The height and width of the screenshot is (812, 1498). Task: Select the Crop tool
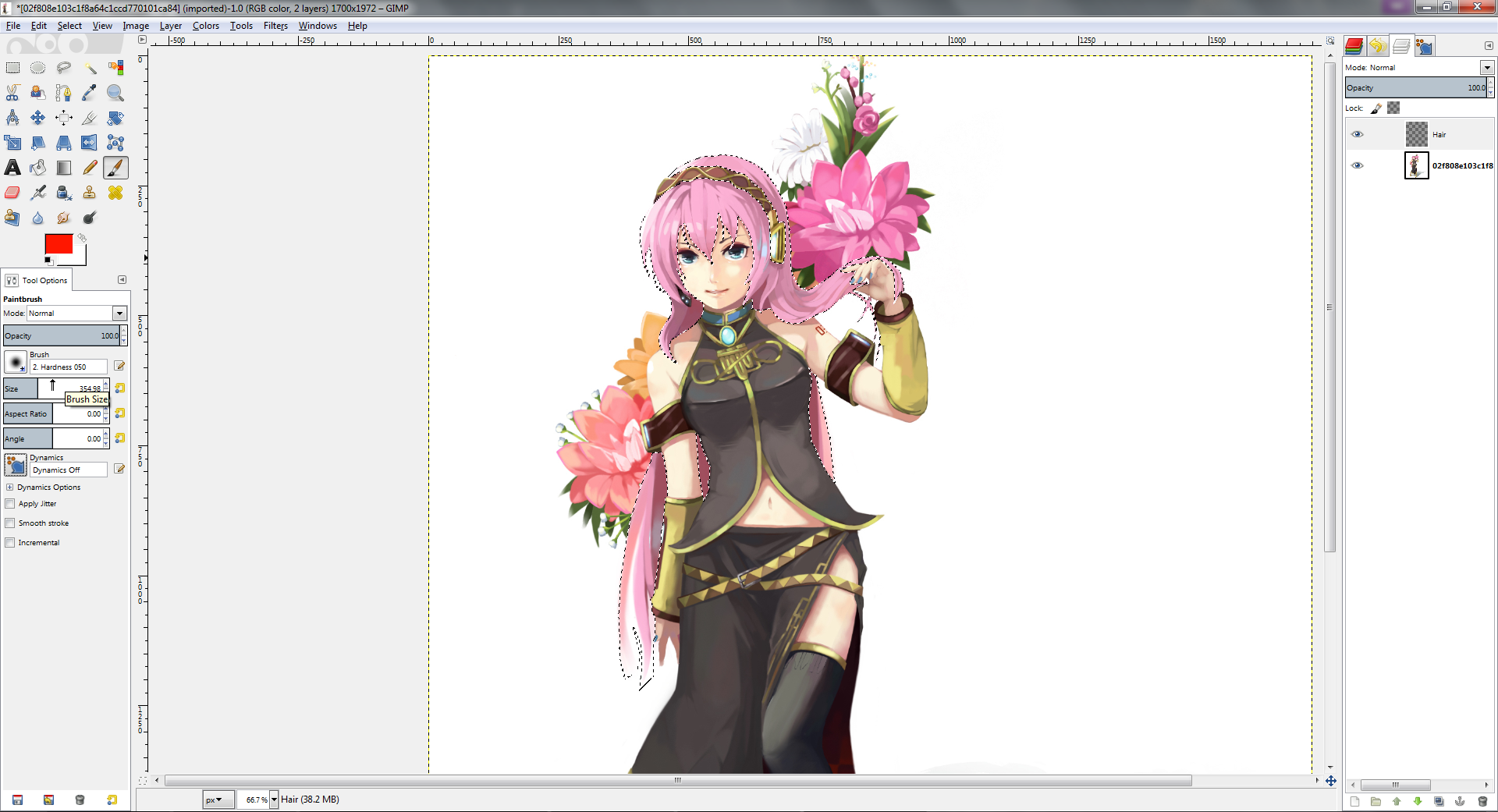[90, 118]
